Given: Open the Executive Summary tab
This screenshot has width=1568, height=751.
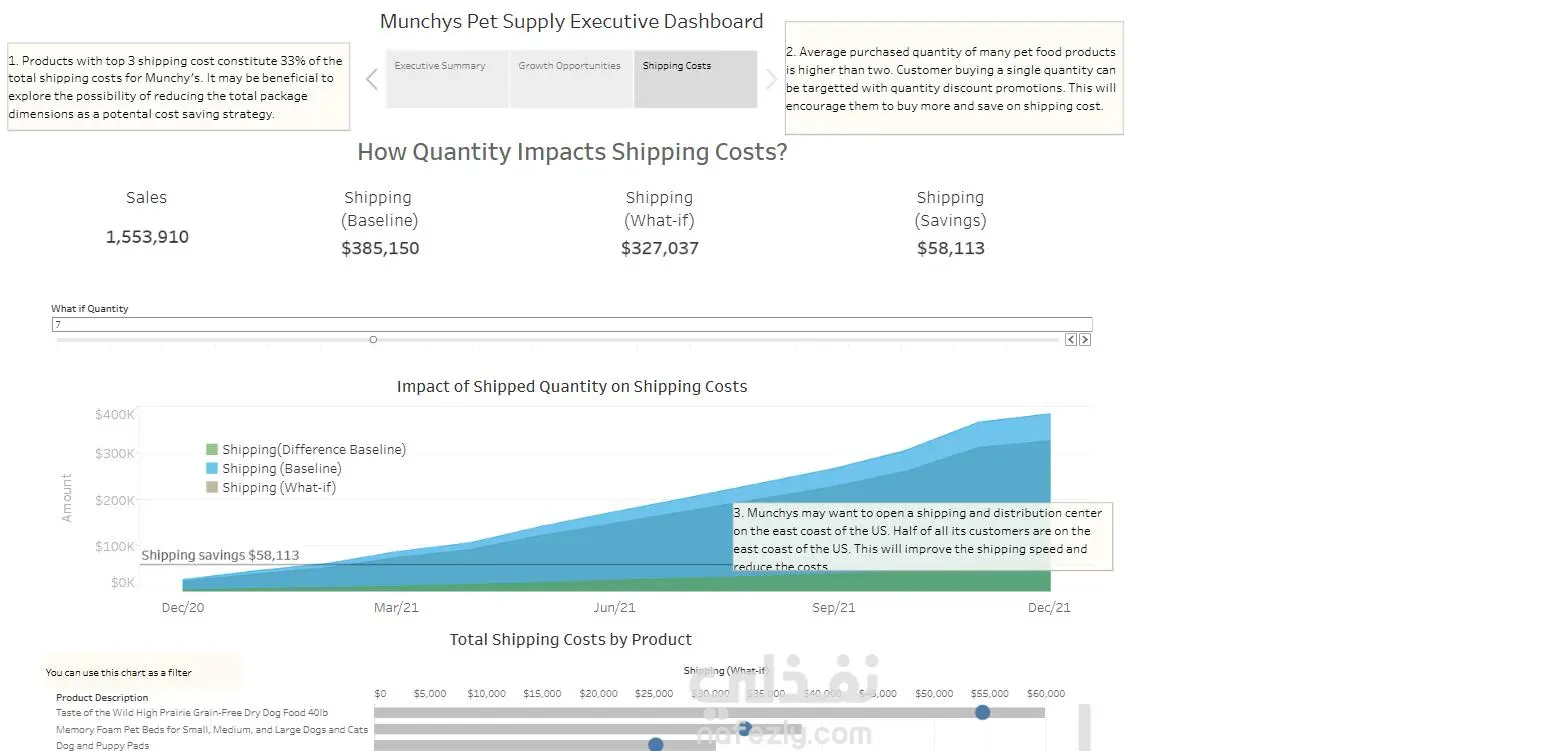Looking at the screenshot, I should (447, 79).
